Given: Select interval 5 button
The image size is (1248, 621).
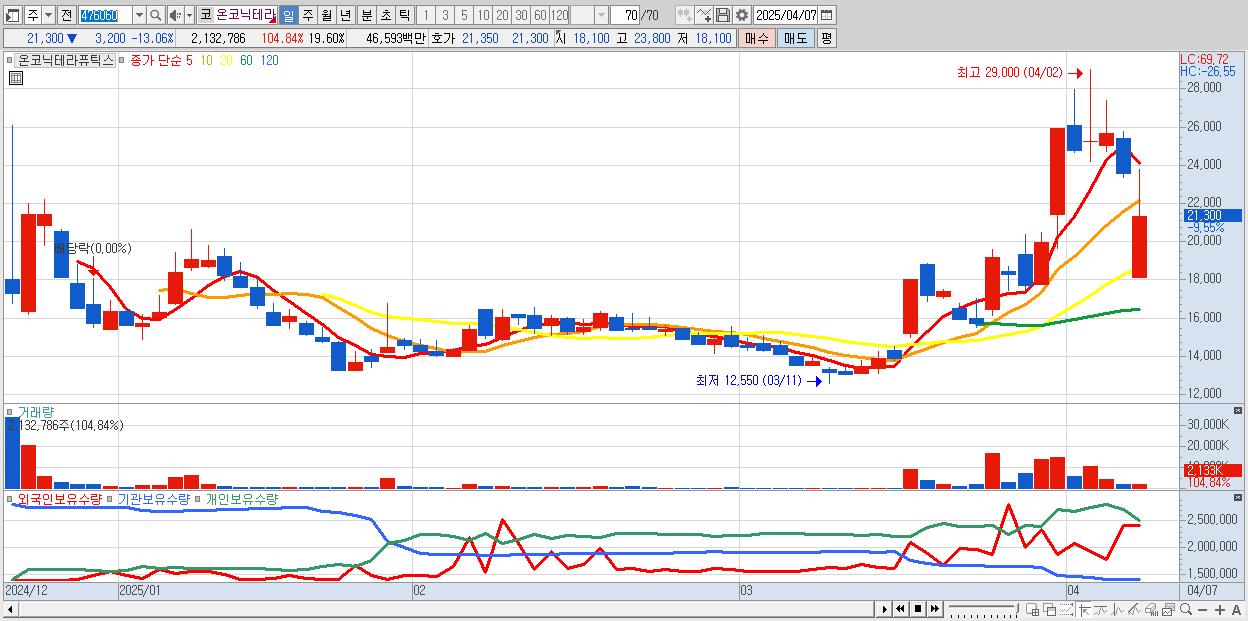Looking at the screenshot, I should click(464, 15).
